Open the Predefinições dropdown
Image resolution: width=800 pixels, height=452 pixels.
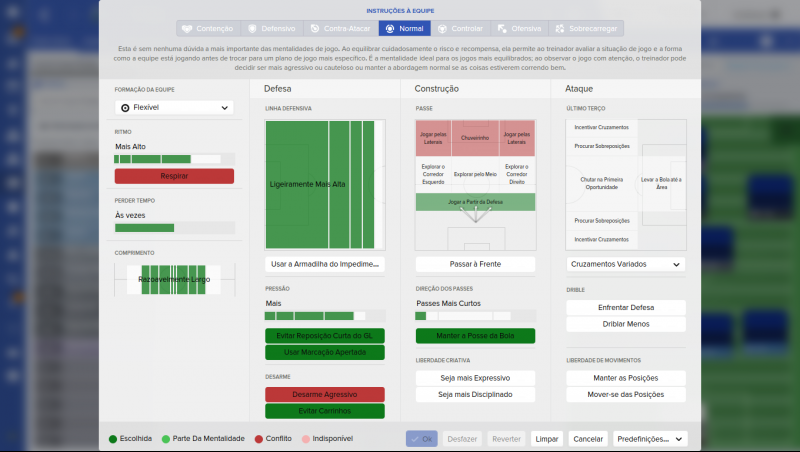coord(651,439)
